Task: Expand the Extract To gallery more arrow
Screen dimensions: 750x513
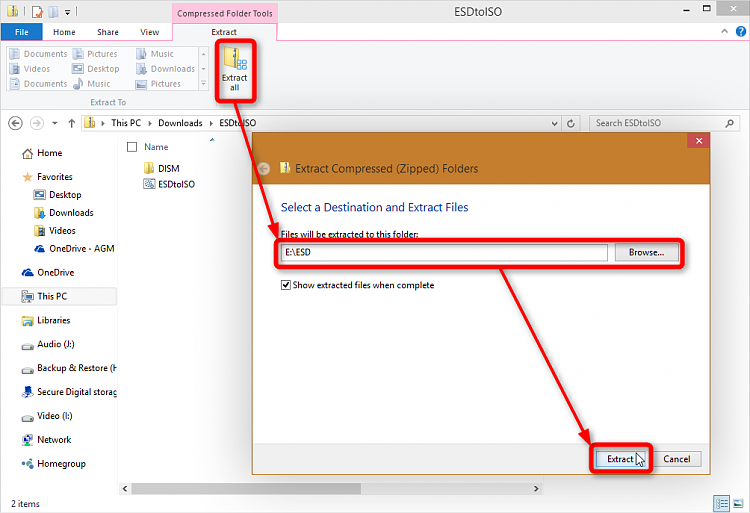Action: tap(204, 84)
